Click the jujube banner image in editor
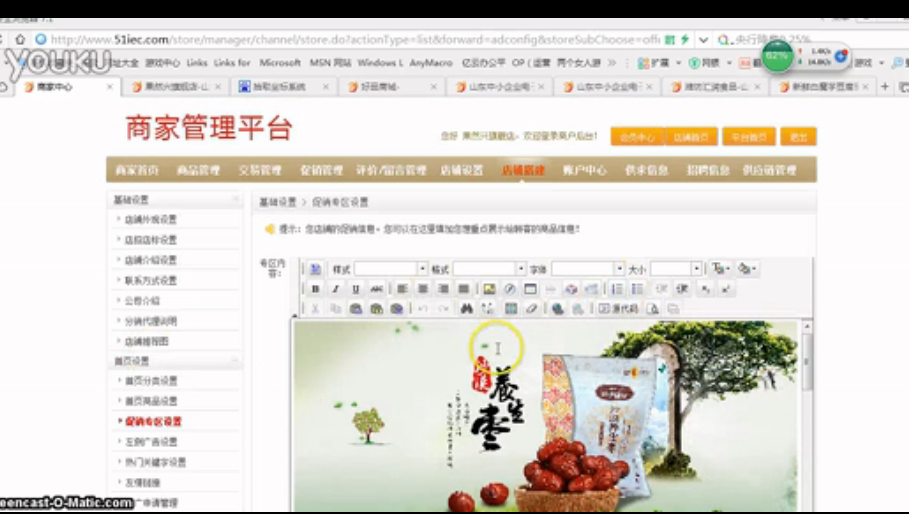This screenshot has height=514, width=909. coord(546,416)
